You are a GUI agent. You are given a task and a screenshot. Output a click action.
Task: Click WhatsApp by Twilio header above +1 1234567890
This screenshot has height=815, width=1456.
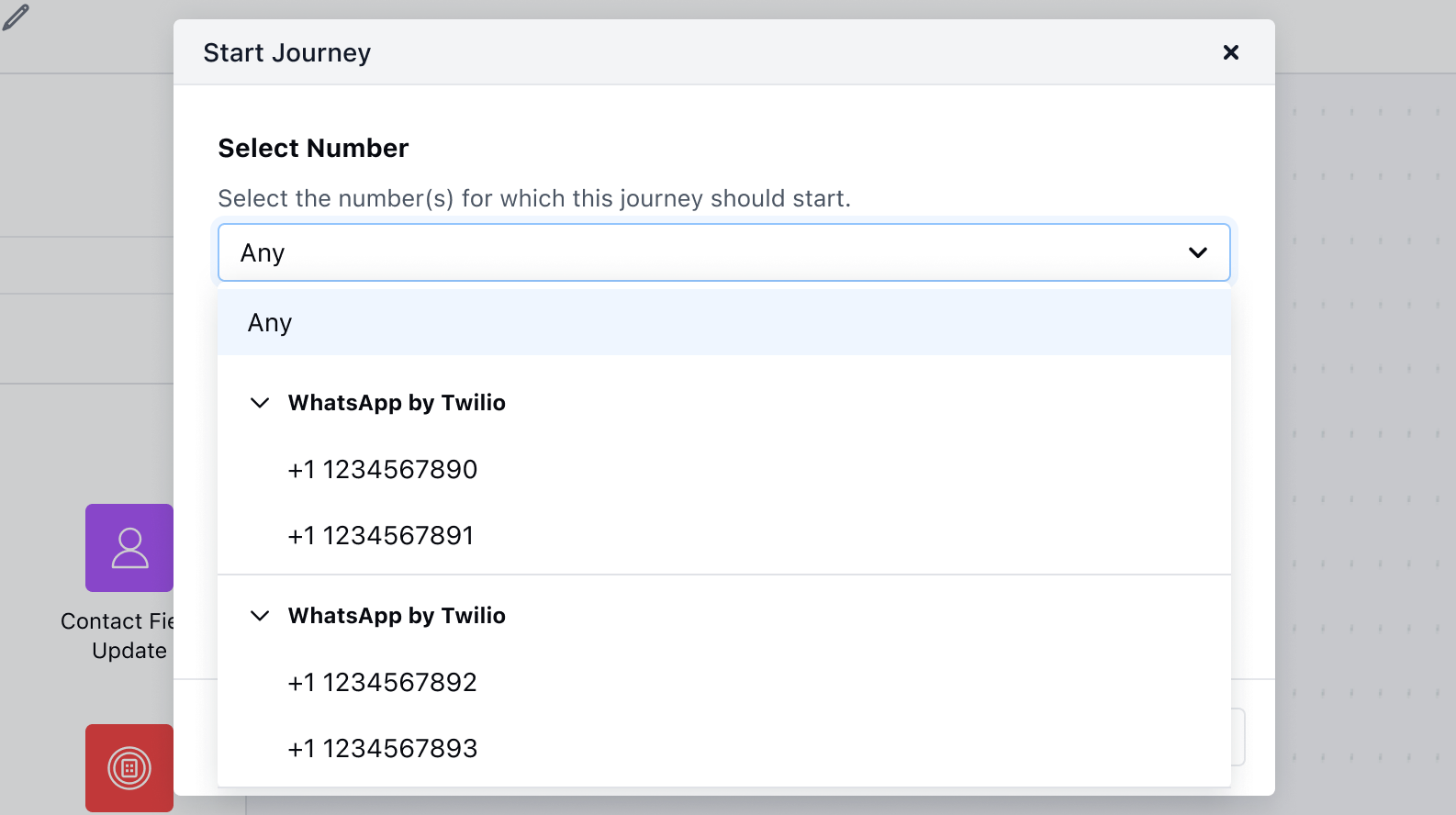397,403
